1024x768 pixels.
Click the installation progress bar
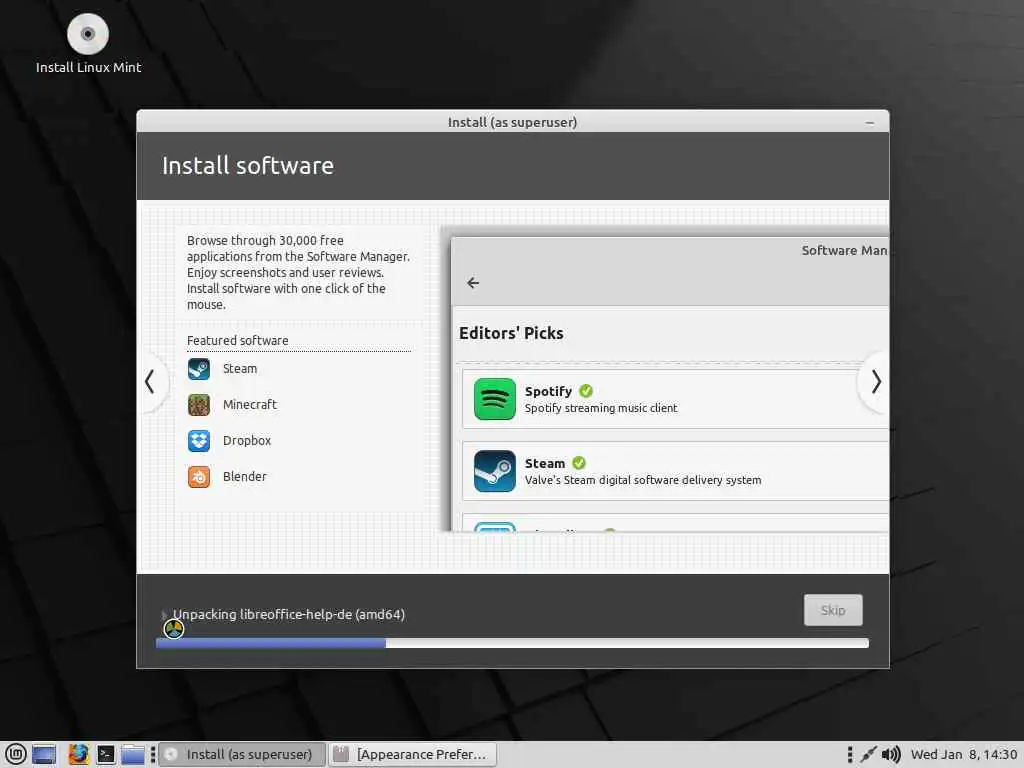(512, 643)
